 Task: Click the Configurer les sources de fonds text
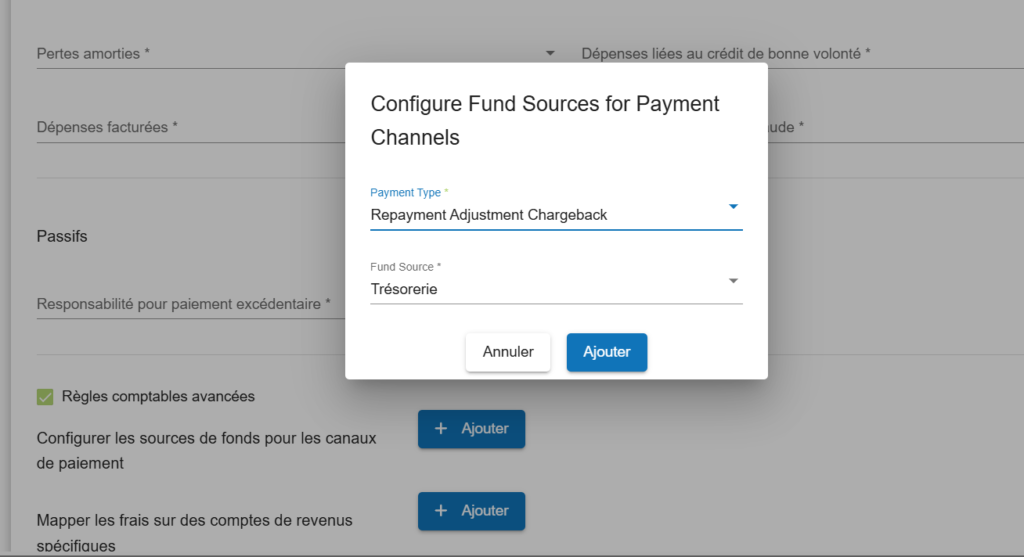(x=206, y=451)
